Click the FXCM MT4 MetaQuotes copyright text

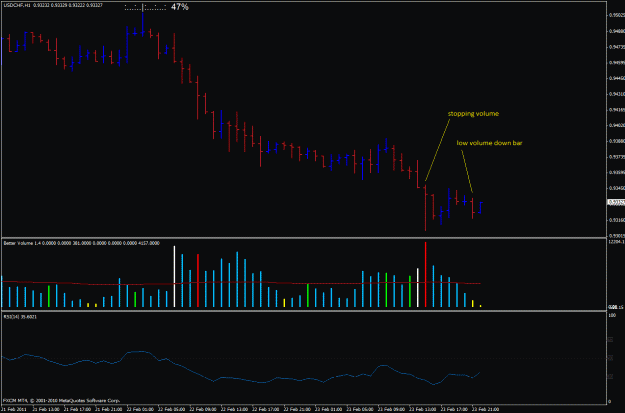61,400
